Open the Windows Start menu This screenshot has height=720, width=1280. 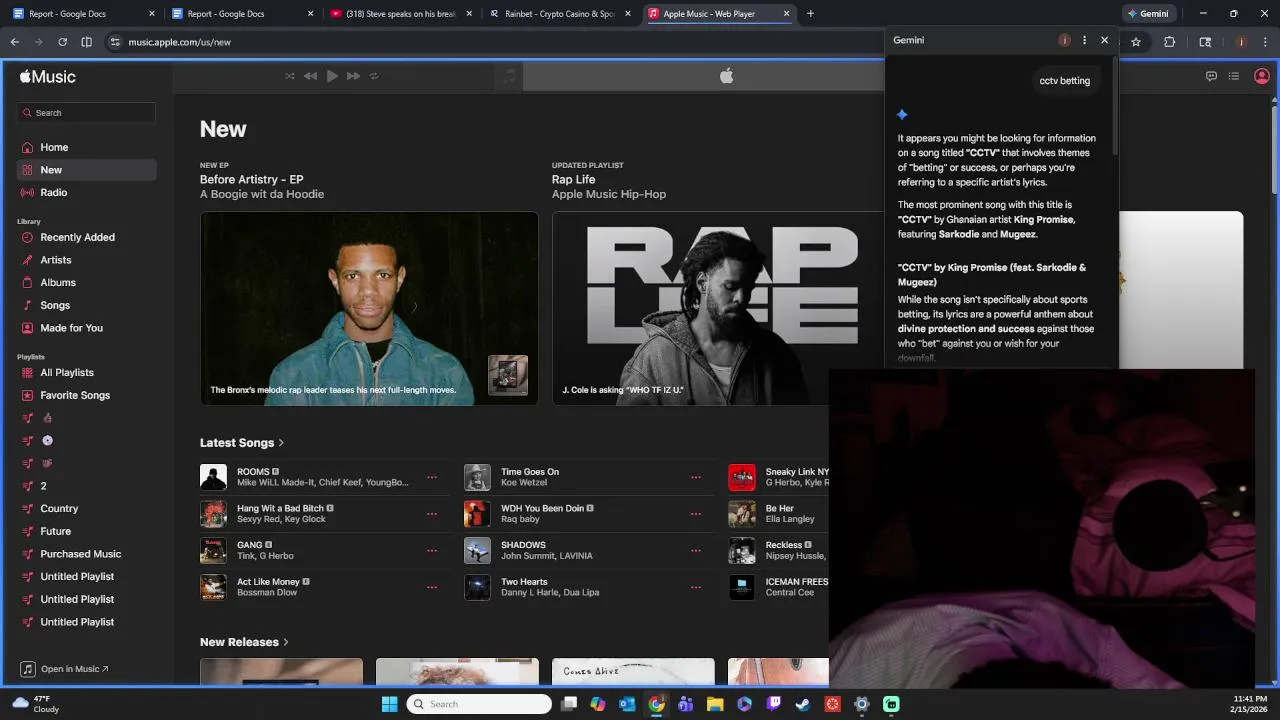pyautogui.click(x=389, y=704)
